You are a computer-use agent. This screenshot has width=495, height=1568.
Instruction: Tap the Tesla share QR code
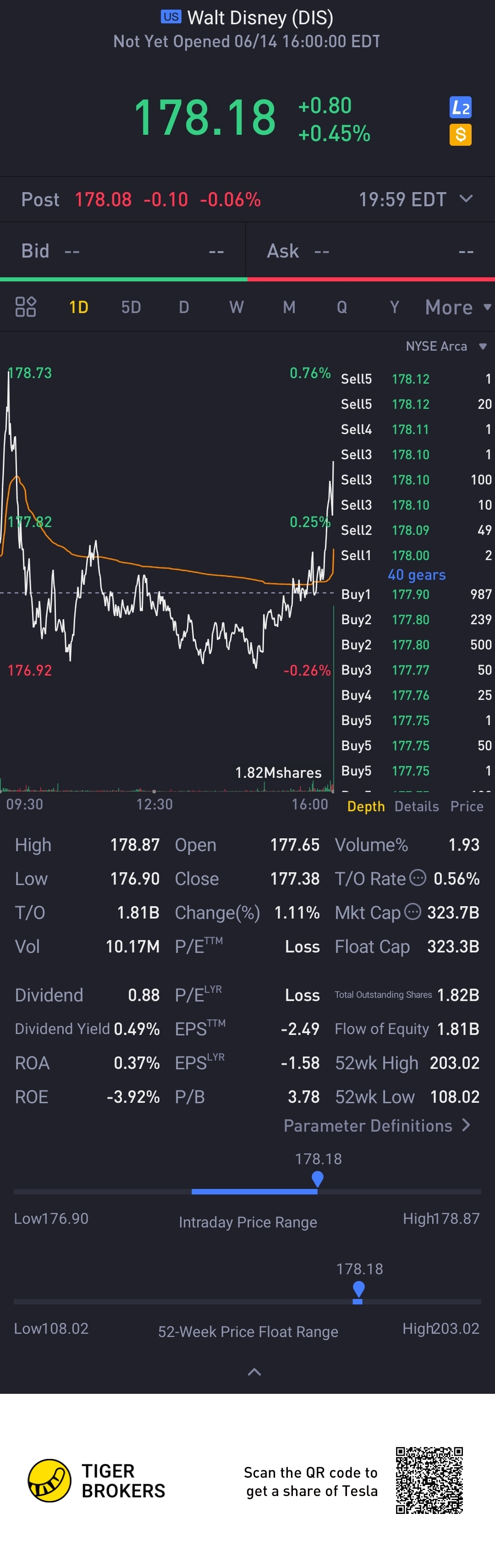[x=429, y=1480]
